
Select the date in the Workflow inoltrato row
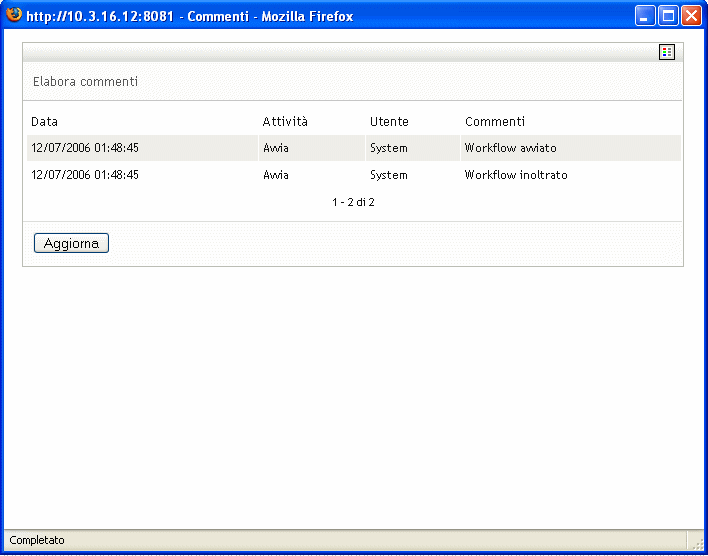(85, 175)
